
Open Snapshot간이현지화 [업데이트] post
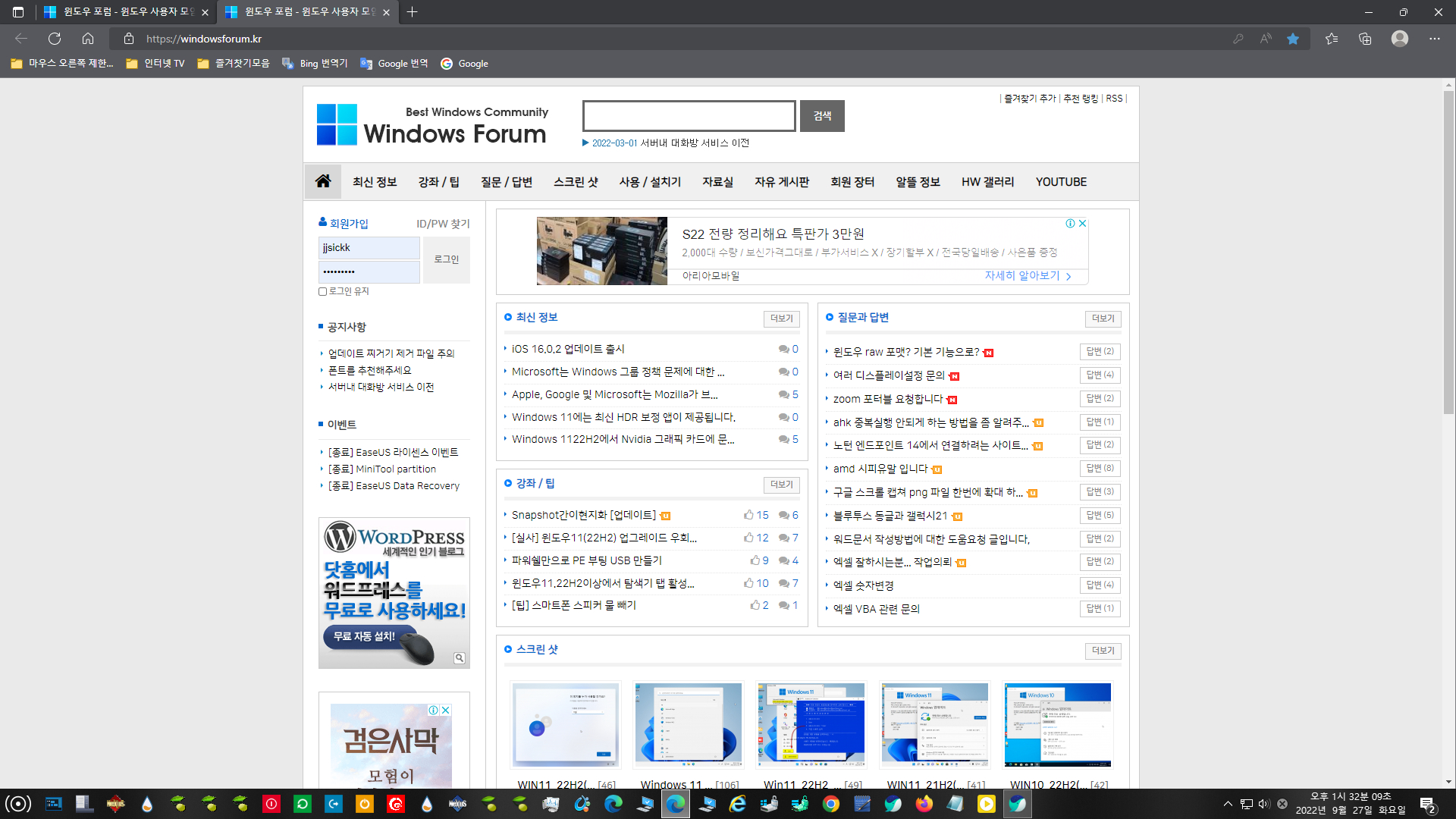[584, 515]
